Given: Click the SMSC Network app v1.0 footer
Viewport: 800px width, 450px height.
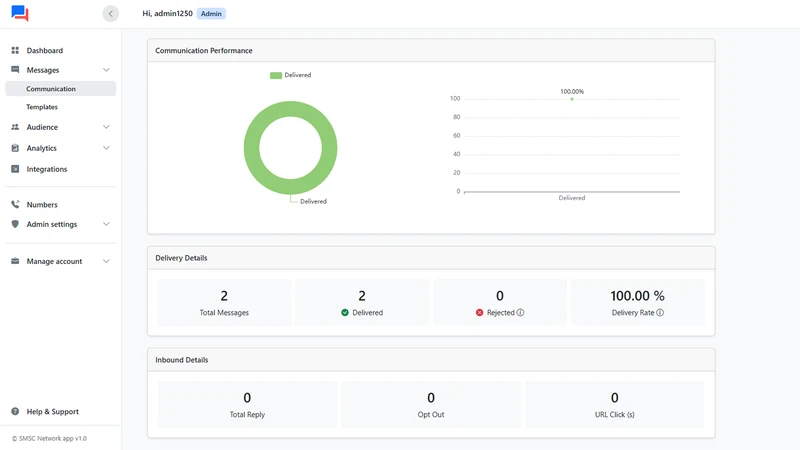Looking at the screenshot, I should click(x=49, y=438).
